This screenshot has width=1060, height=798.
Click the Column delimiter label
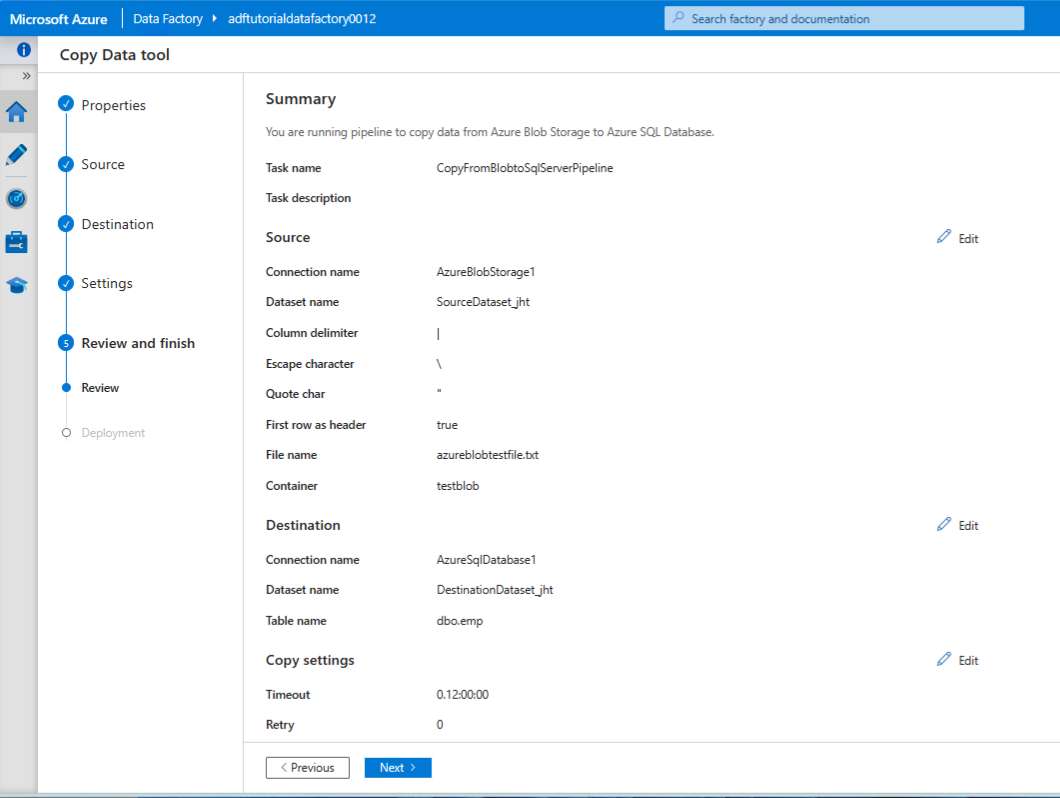click(x=312, y=333)
